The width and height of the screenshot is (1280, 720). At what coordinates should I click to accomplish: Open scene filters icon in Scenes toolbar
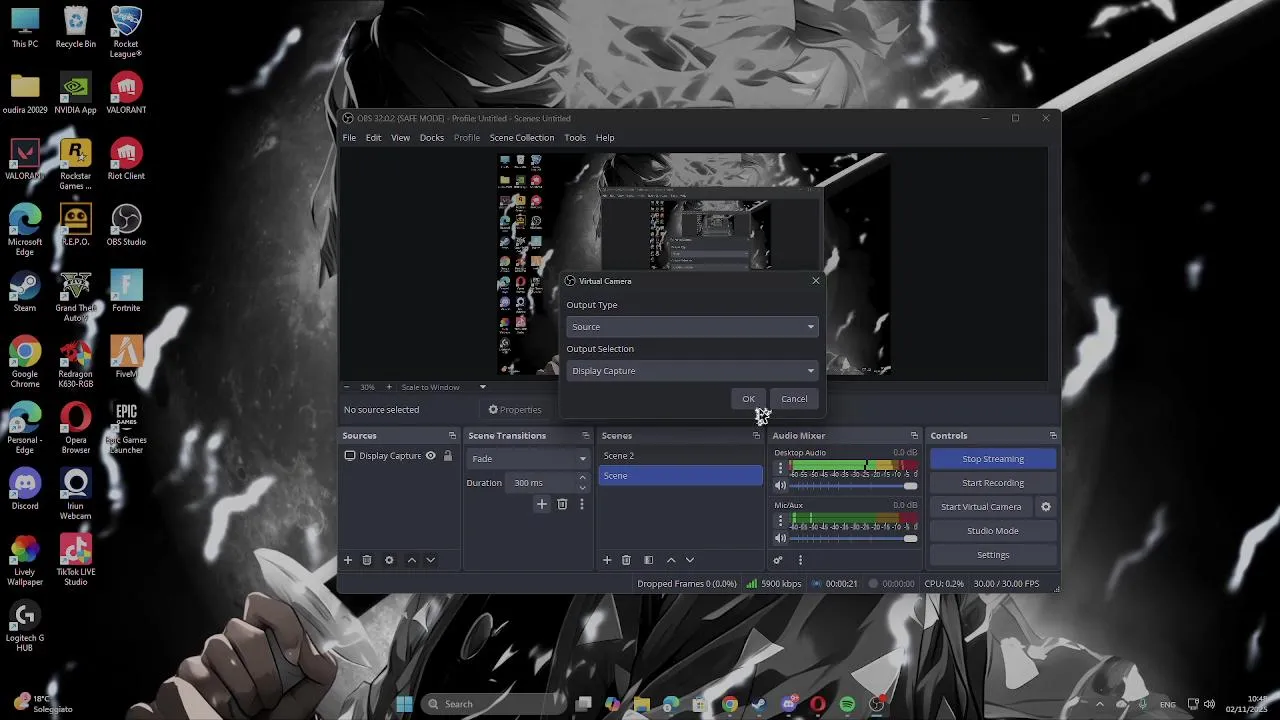[x=648, y=560]
